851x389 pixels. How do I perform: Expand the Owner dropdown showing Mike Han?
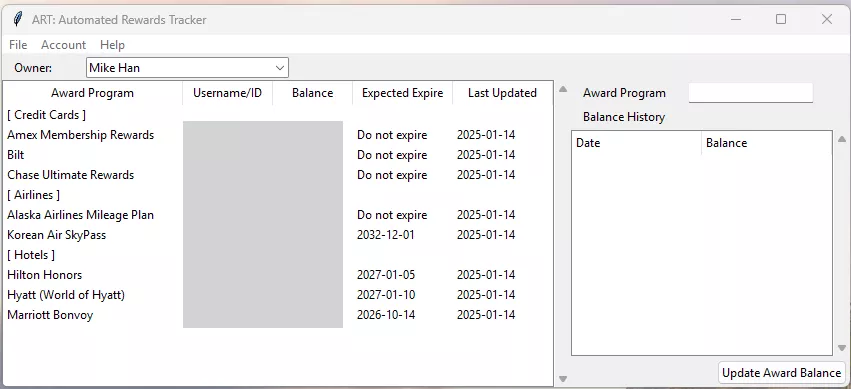(187, 68)
